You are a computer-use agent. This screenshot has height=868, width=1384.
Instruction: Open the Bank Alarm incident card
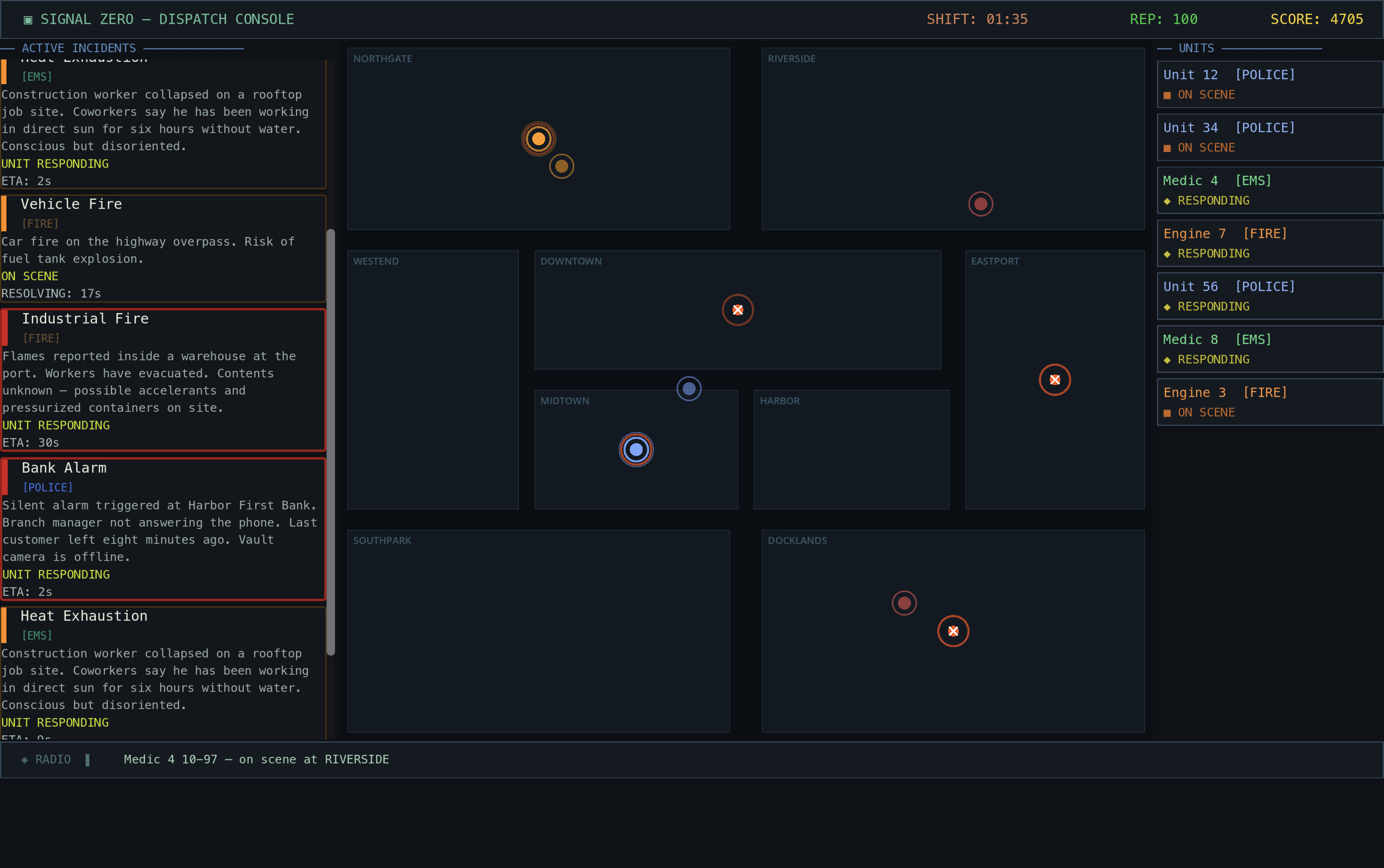coord(163,529)
